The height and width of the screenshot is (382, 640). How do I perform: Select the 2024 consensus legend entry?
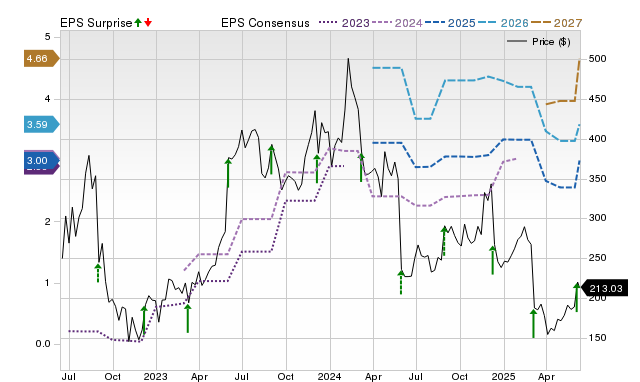tap(397, 23)
